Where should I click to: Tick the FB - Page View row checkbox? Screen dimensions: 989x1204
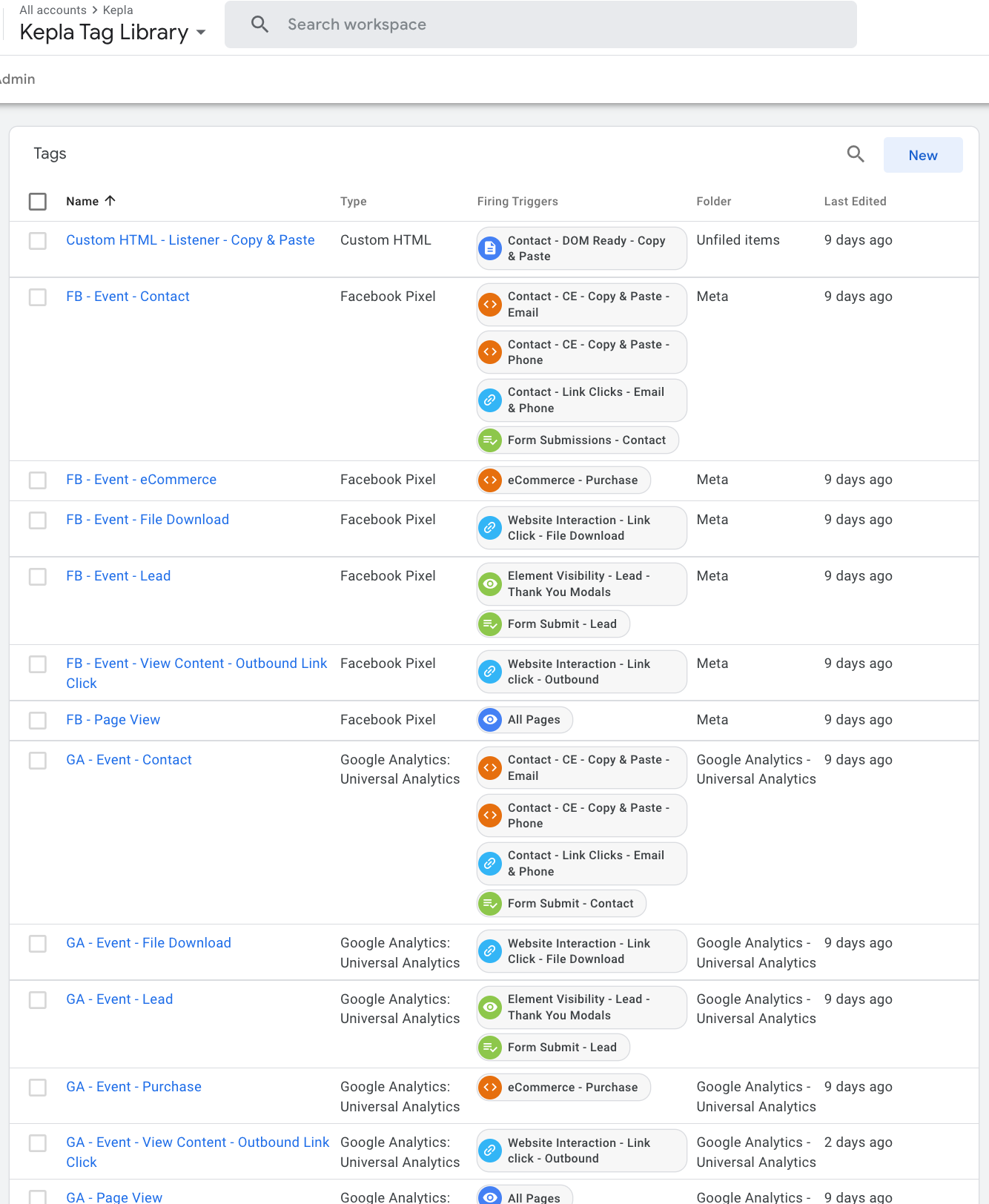38,721
